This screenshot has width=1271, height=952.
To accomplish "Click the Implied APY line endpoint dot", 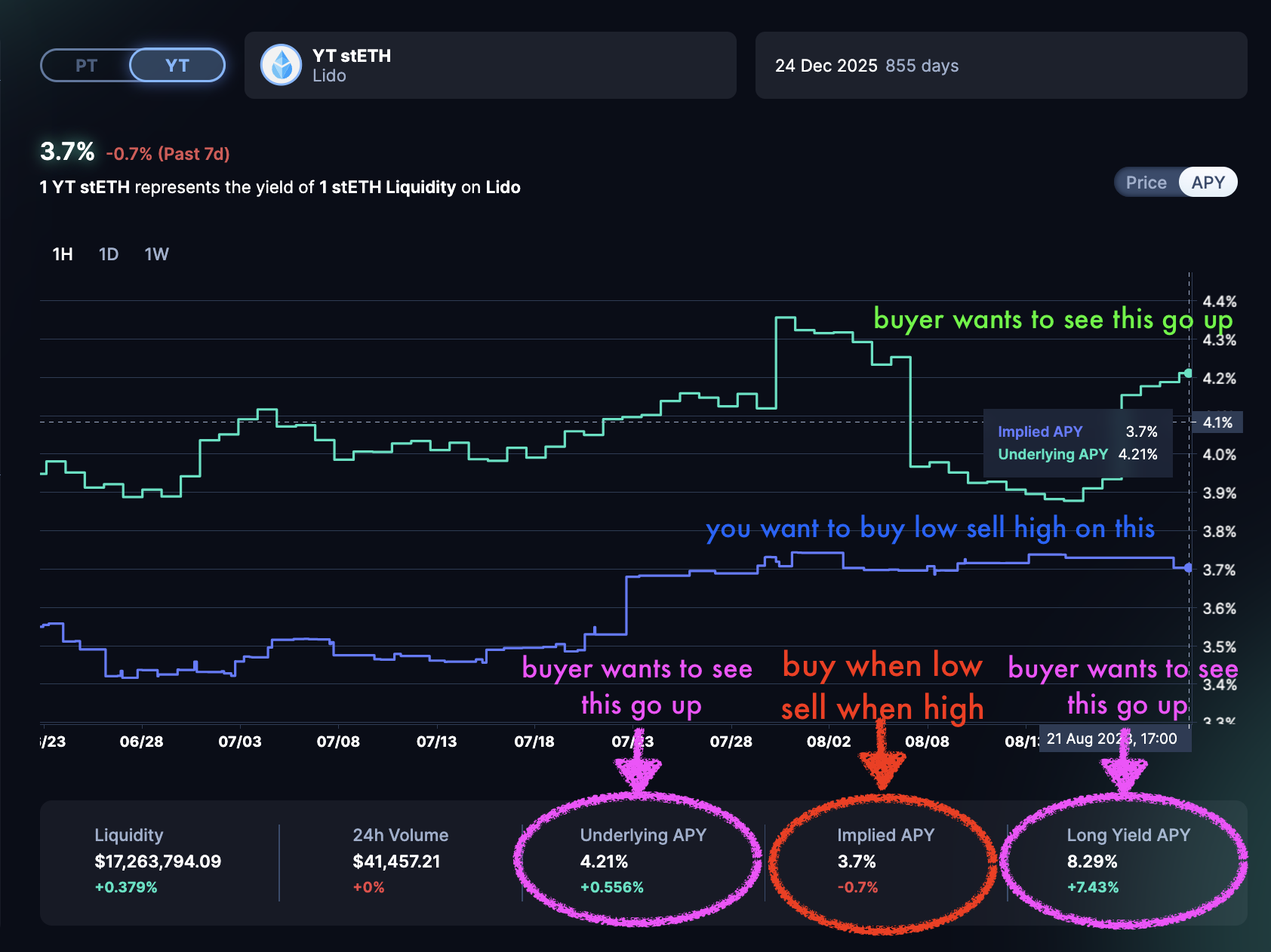I will pyautogui.click(x=1188, y=568).
